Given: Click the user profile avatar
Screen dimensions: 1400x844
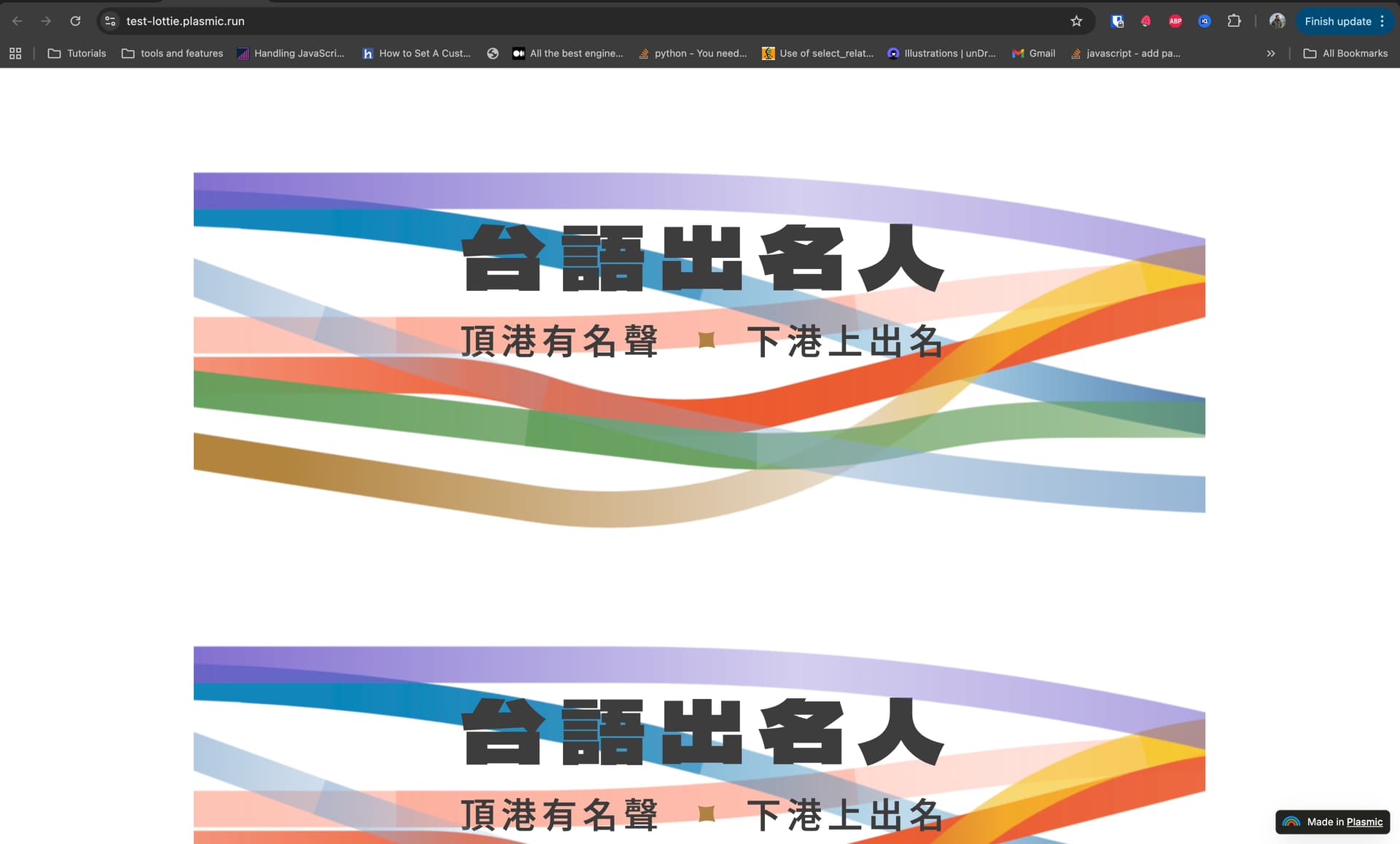Looking at the screenshot, I should tap(1277, 21).
